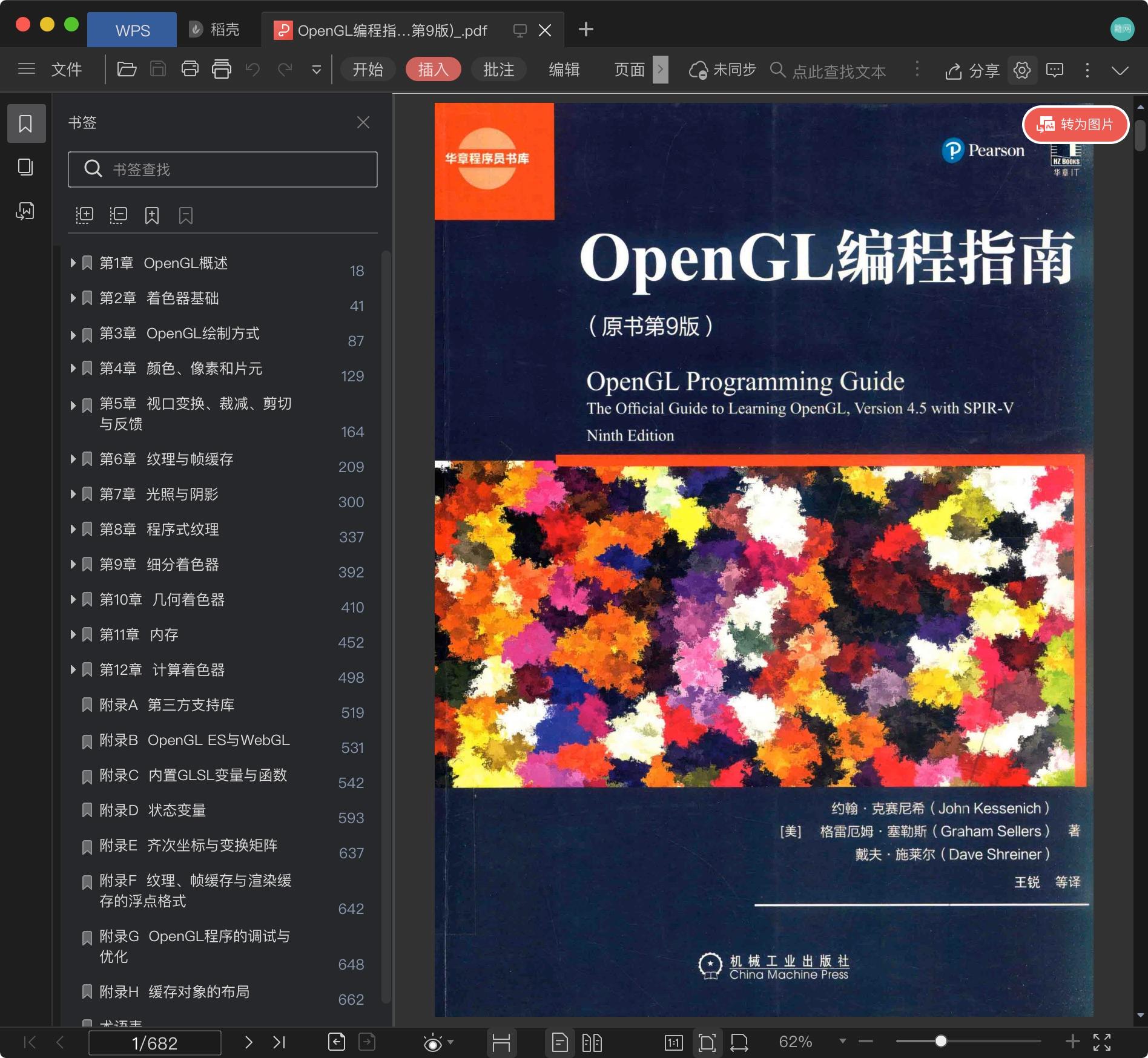Open the eye protection mode icon
The height and width of the screenshot is (1058, 1148).
pyautogui.click(x=433, y=1043)
